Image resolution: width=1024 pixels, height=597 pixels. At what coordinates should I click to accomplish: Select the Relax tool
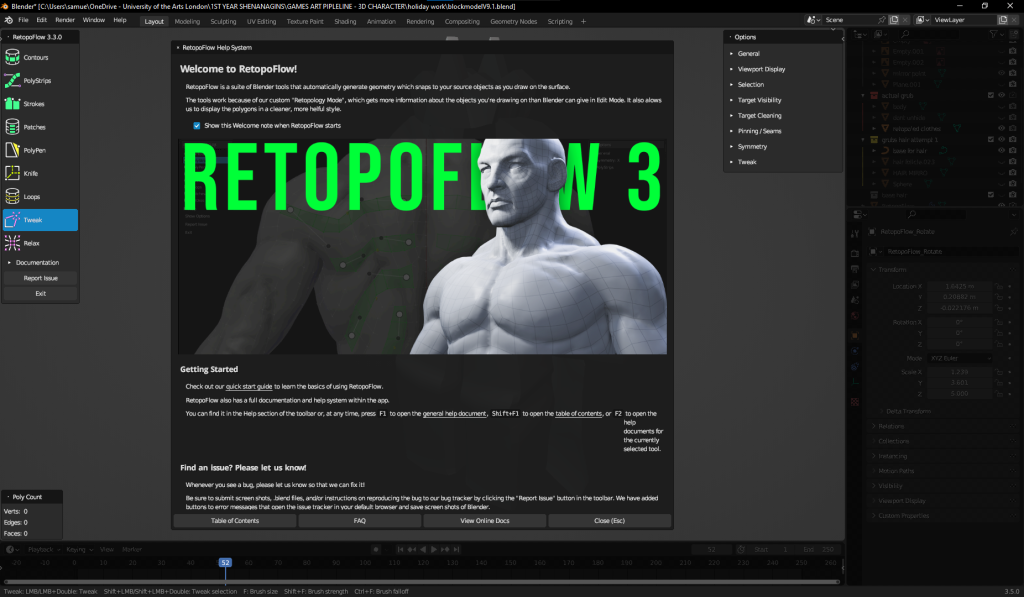[x=40, y=243]
